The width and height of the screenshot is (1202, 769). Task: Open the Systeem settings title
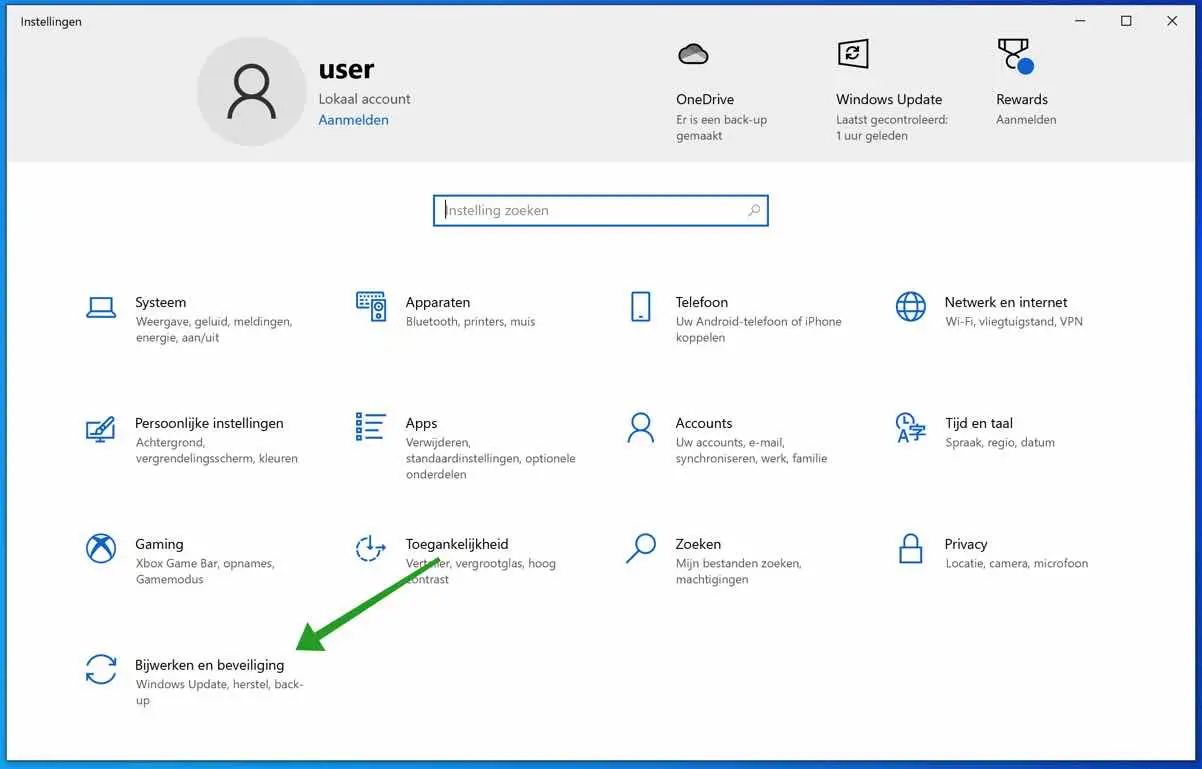(x=160, y=302)
